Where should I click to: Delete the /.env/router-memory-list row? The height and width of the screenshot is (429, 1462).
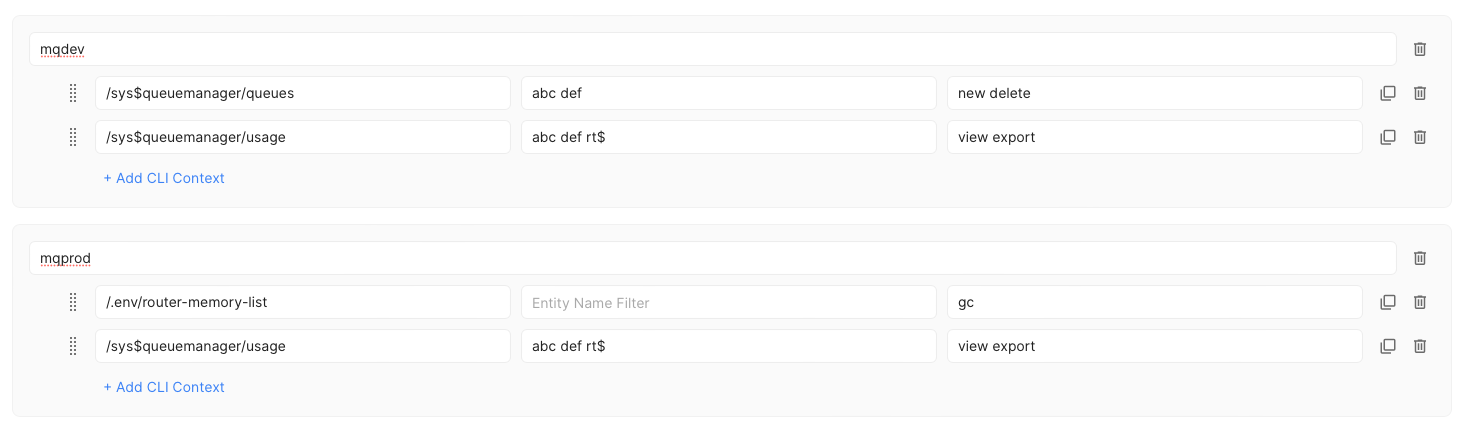point(1419,302)
